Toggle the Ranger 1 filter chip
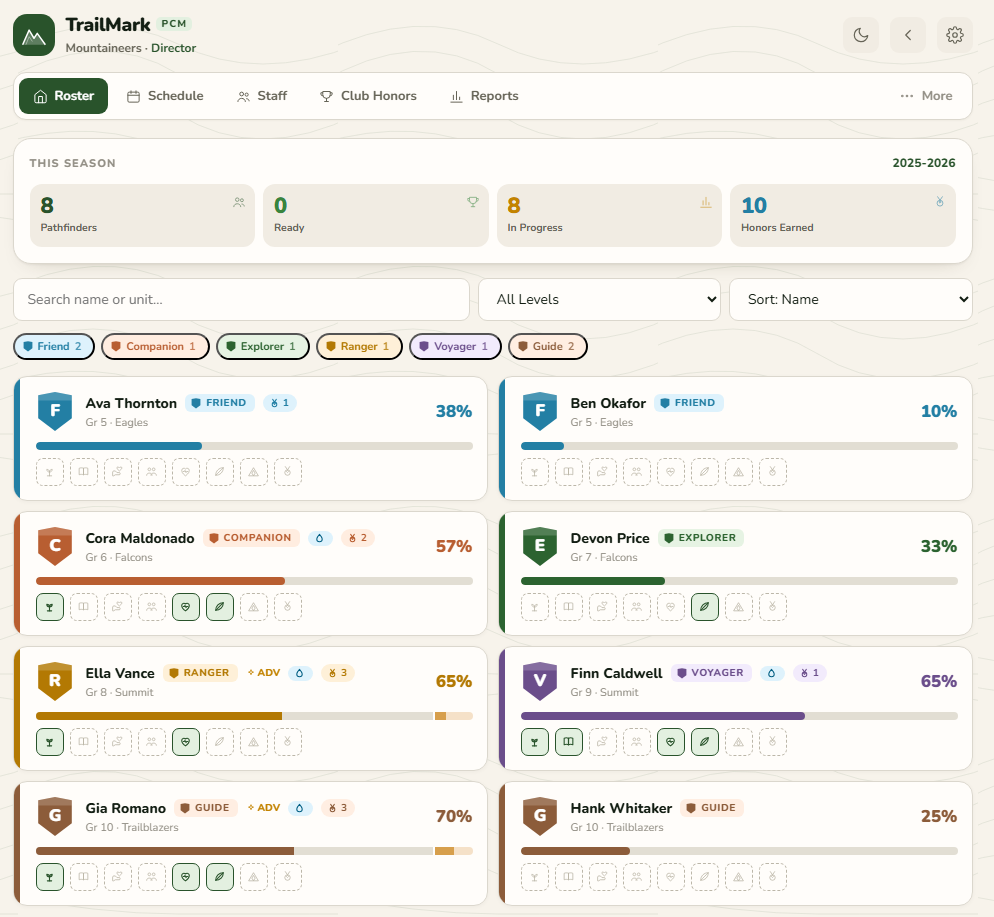 (x=359, y=347)
